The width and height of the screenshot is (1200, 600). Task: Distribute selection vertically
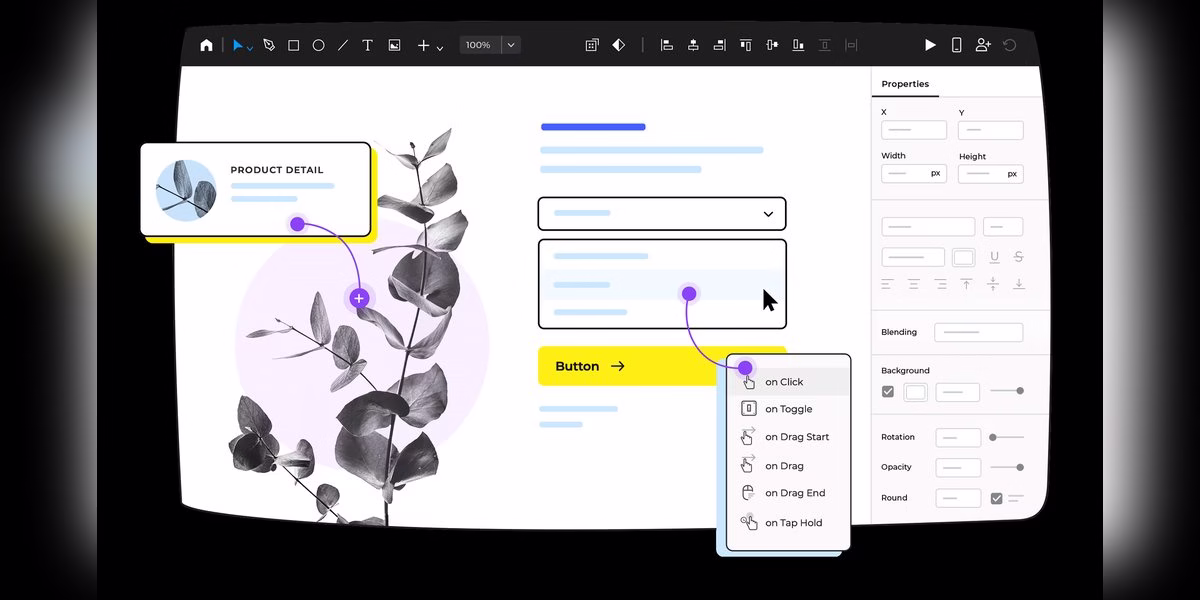(x=825, y=45)
